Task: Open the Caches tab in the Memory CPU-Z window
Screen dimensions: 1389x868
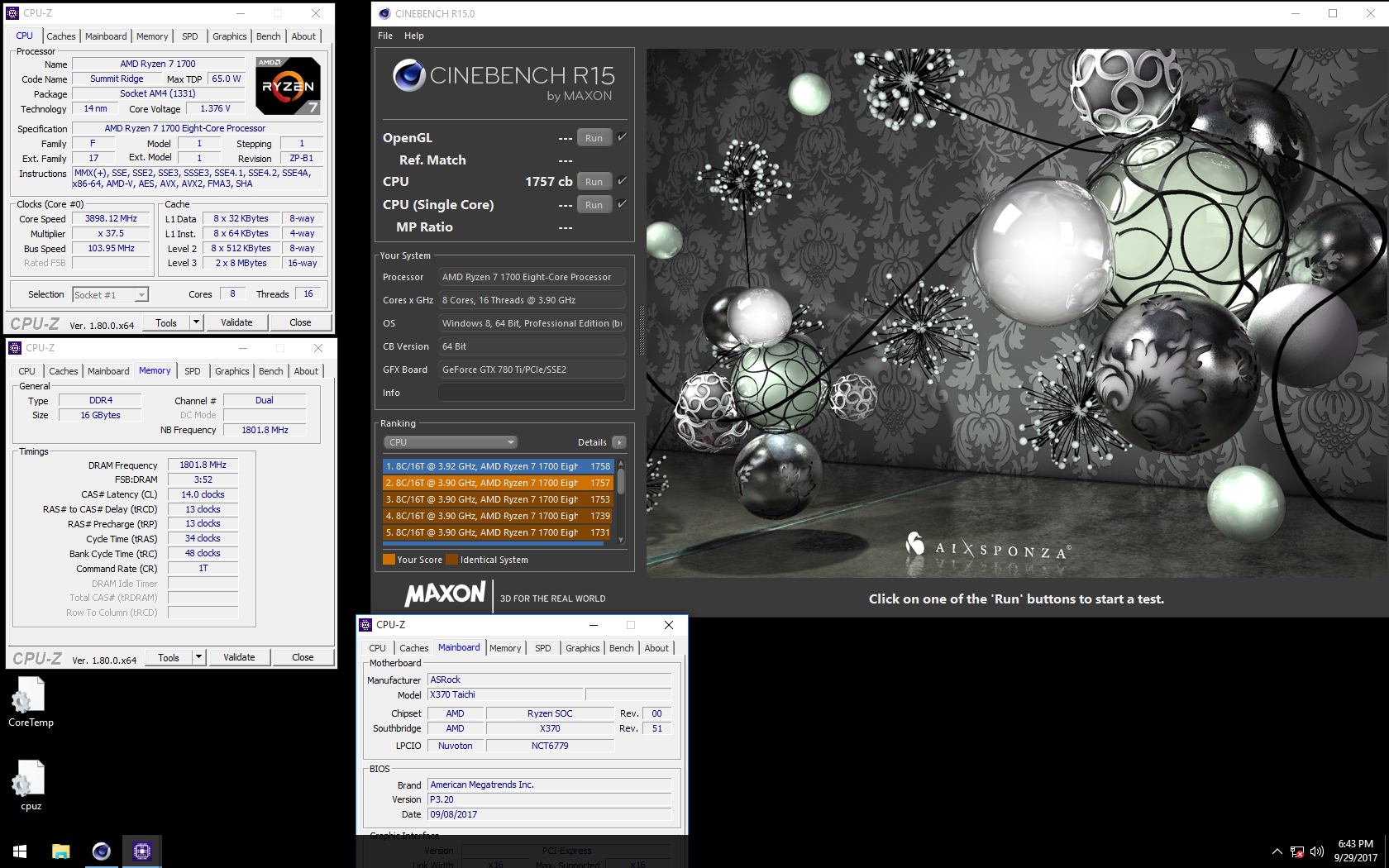Action: point(64,371)
